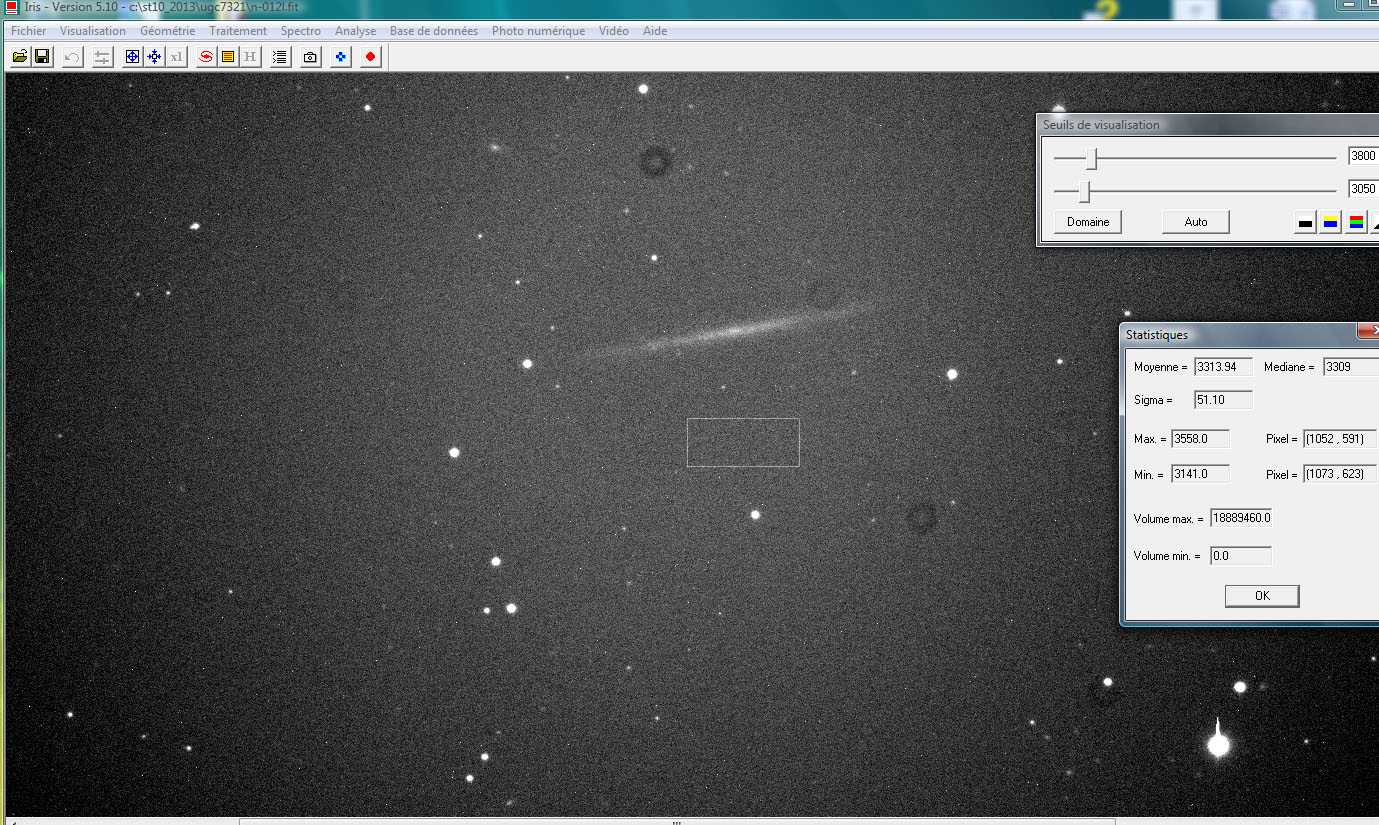Viewport: 1379px width, 825px height.
Task: Click the H toolbar icon
Action: (250, 57)
